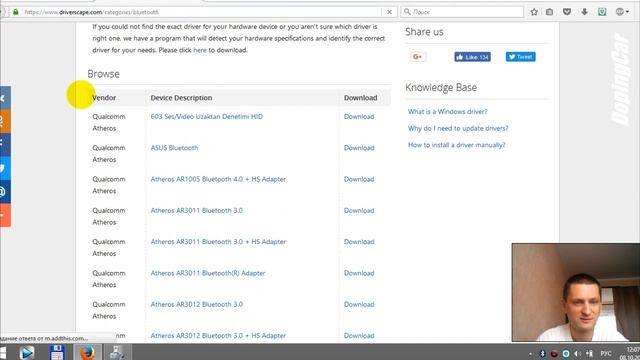The width and height of the screenshot is (640, 360).
Task: Open Atheros AR1005 Bluetooth 4.0 + HS Adapter
Action: pos(218,179)
